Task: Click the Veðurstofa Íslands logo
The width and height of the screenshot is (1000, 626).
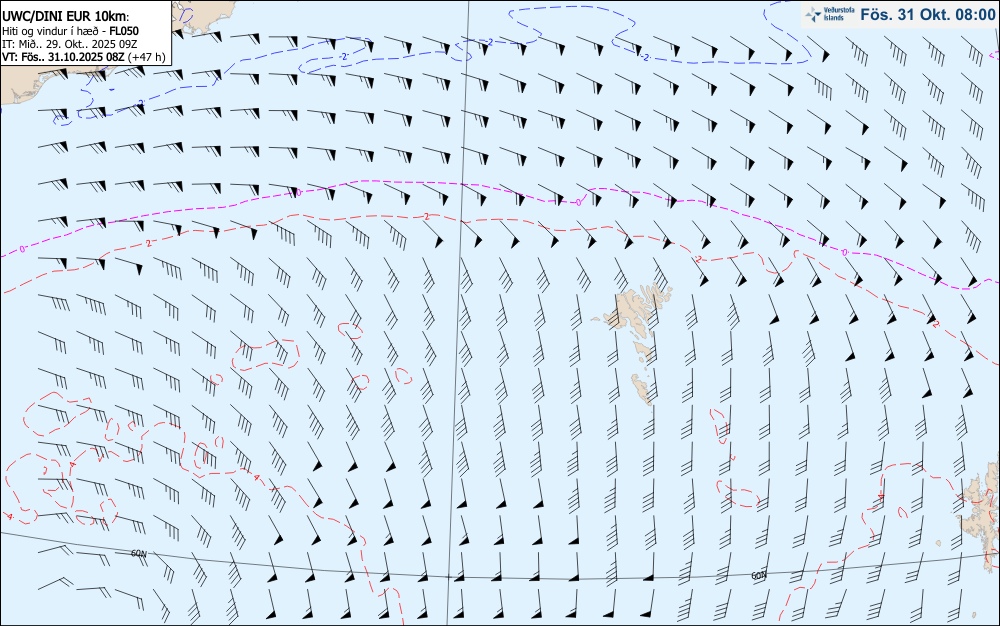Action: [x=828, y=14]
